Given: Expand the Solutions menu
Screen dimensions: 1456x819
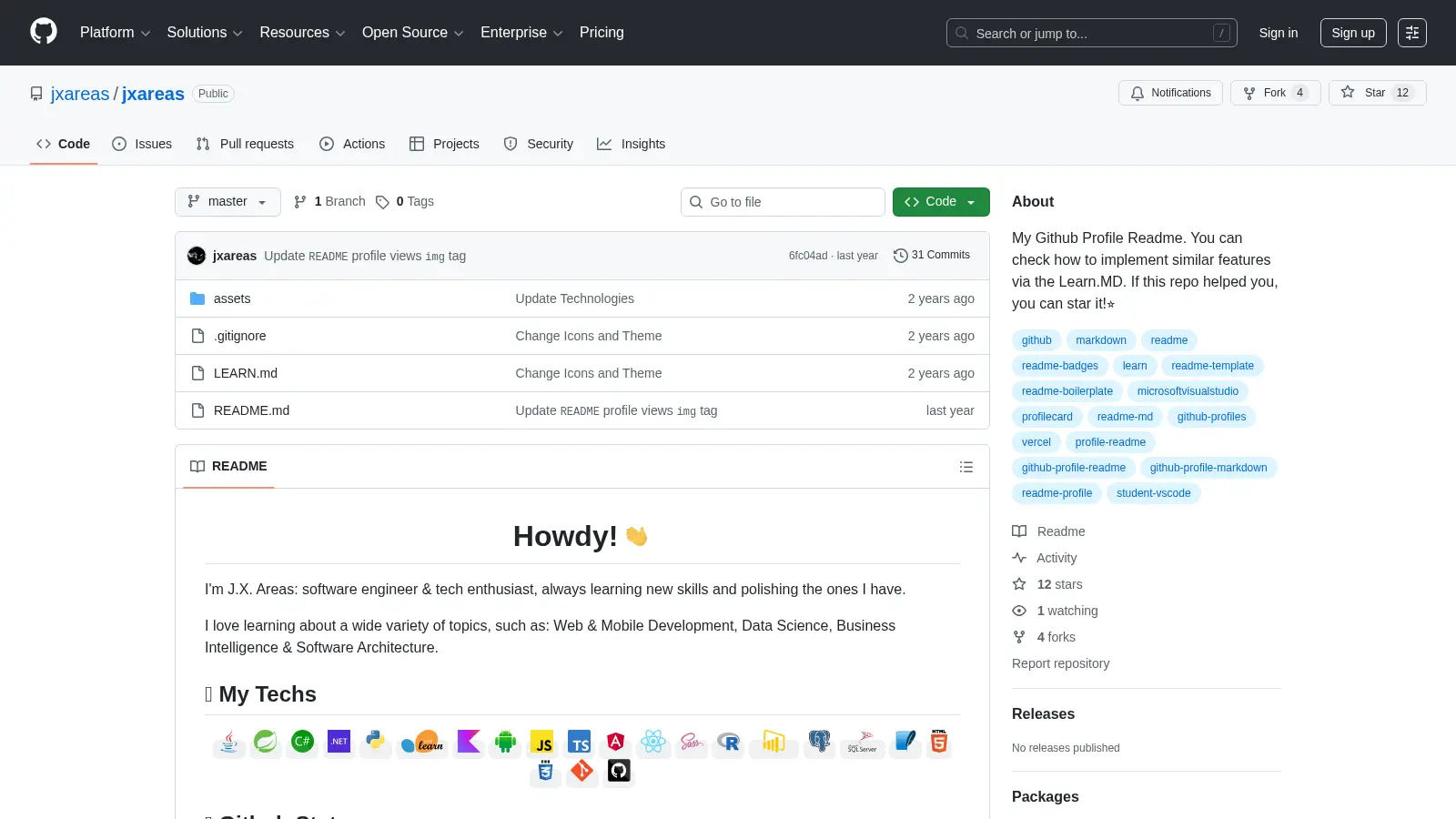Looking at the screenshot, I should [205, 33].
